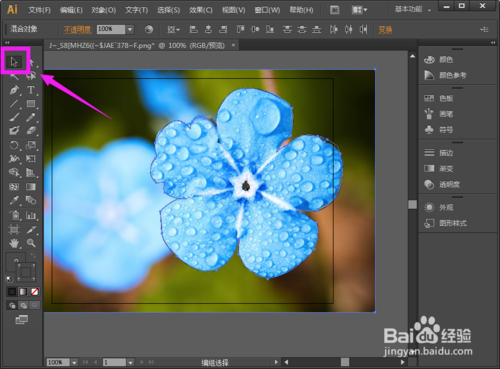Screen dimensions: 500x369
Task: Click the orange 不透明度 link
Action: coord(77,30)
